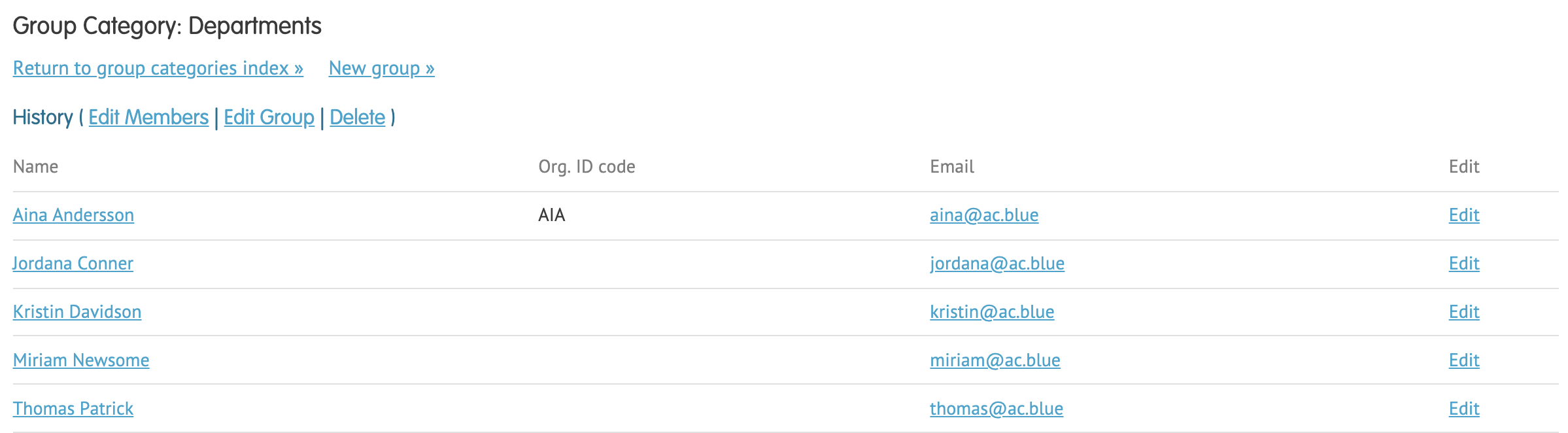Click miriam@ac.blue email address
Screen dimensions: 1568x433
pos(995,360)
